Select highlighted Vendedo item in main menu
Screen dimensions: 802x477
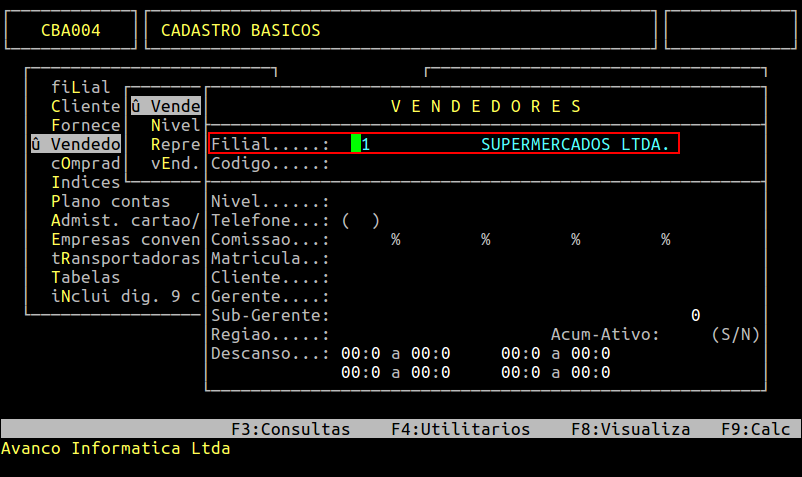tap(76, 144)
